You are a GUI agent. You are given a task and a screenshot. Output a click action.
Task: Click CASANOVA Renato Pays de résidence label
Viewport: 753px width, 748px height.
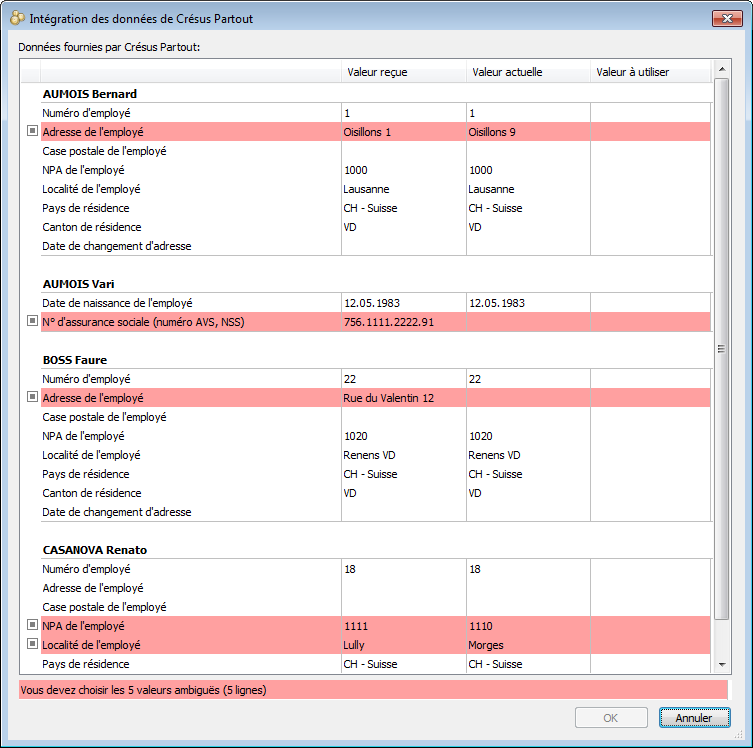[85, 664]
